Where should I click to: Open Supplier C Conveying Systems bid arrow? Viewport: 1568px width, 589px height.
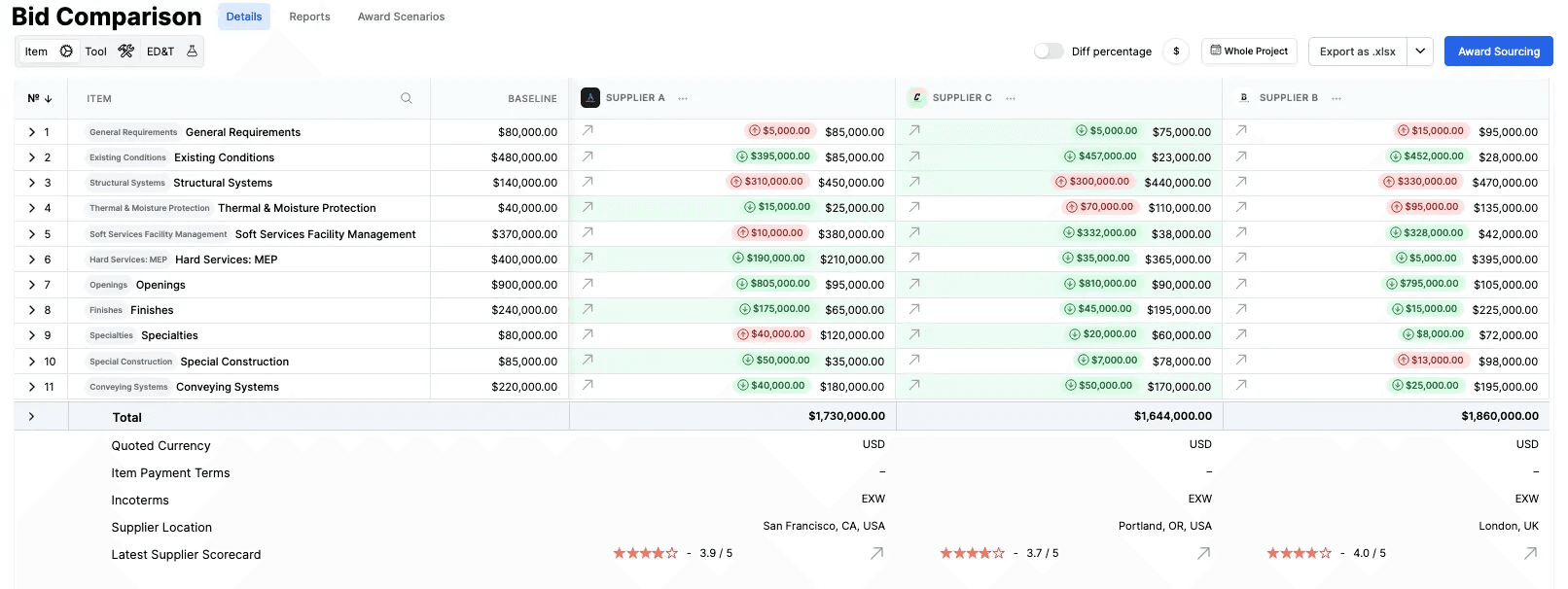[914, 385]
